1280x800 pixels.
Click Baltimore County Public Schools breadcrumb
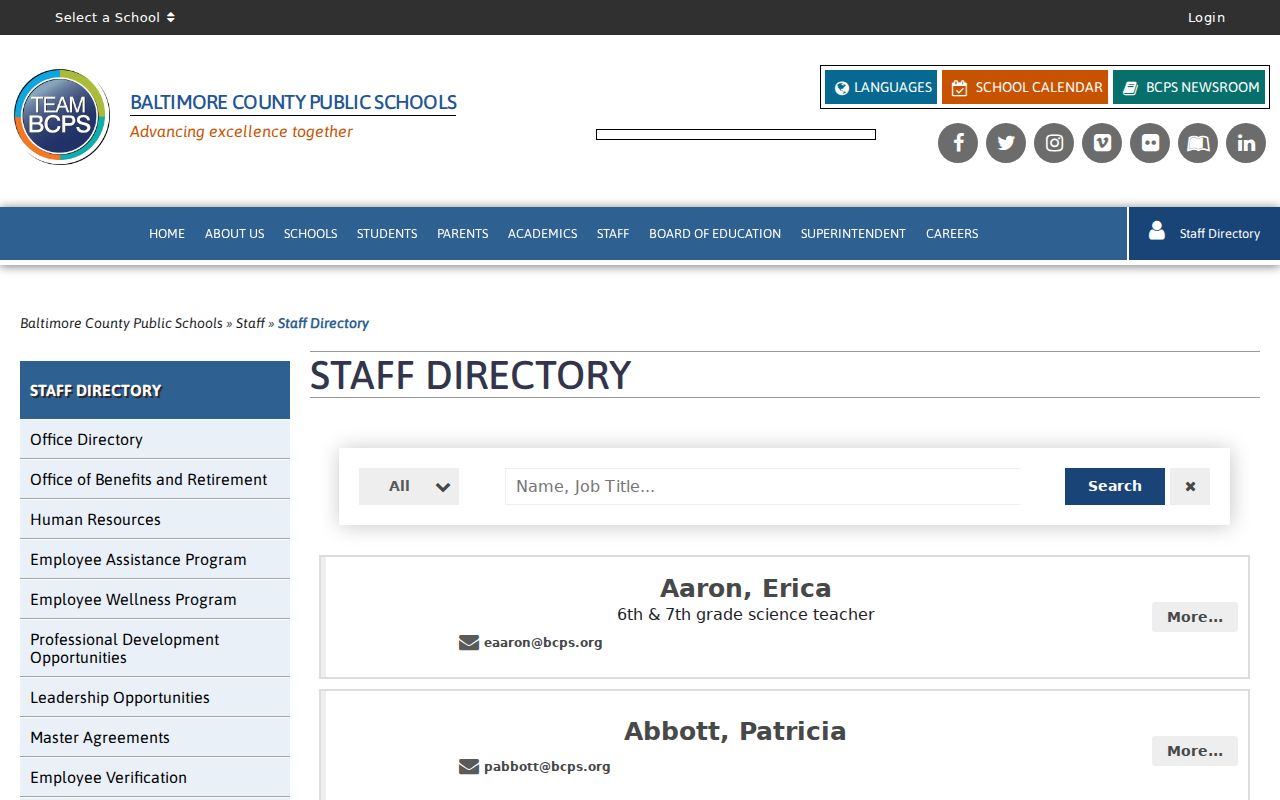[x=121, y=323]
